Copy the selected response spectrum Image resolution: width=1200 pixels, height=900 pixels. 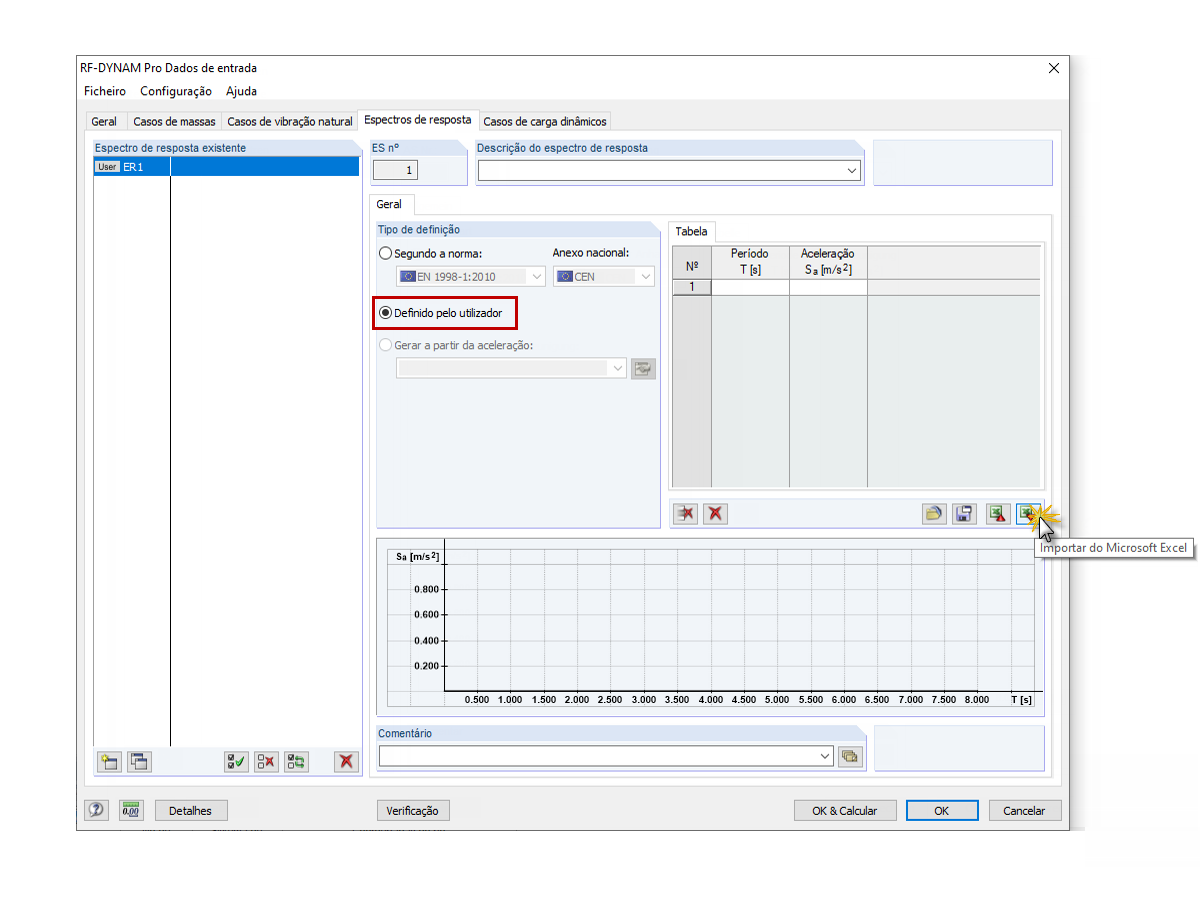click(139, 761)
